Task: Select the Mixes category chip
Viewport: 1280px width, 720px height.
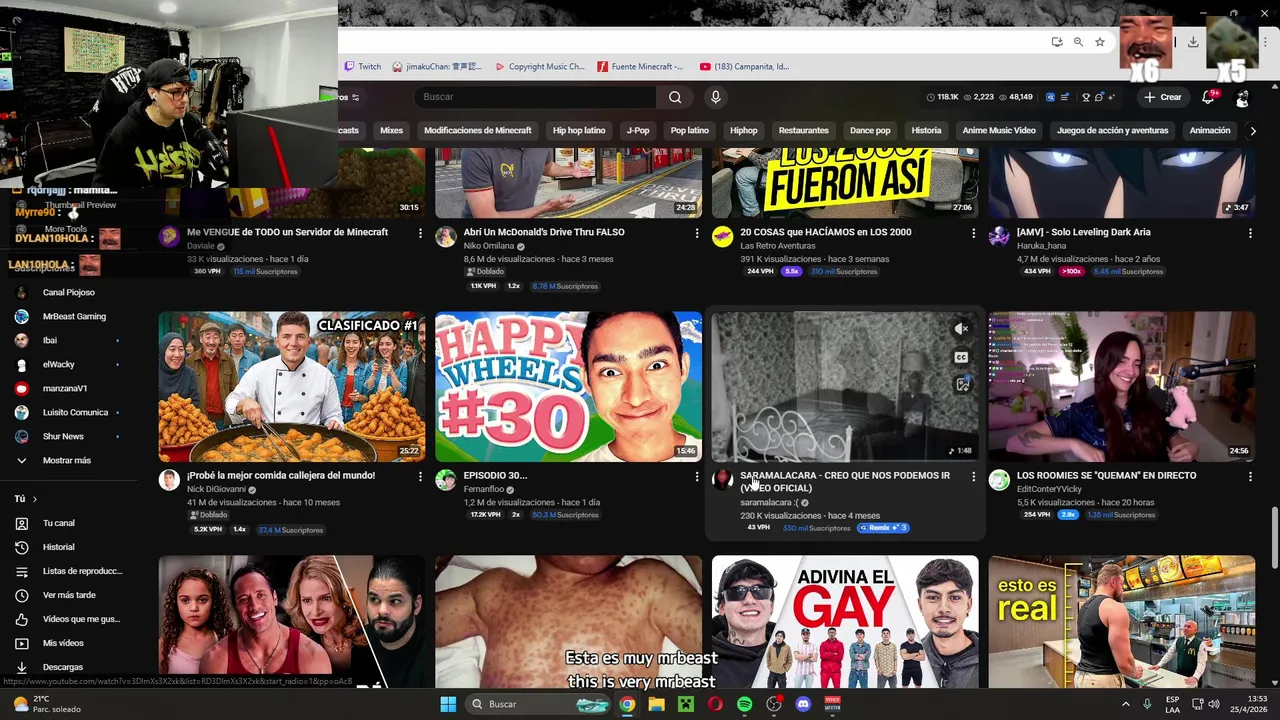Action: coord(391,130)
